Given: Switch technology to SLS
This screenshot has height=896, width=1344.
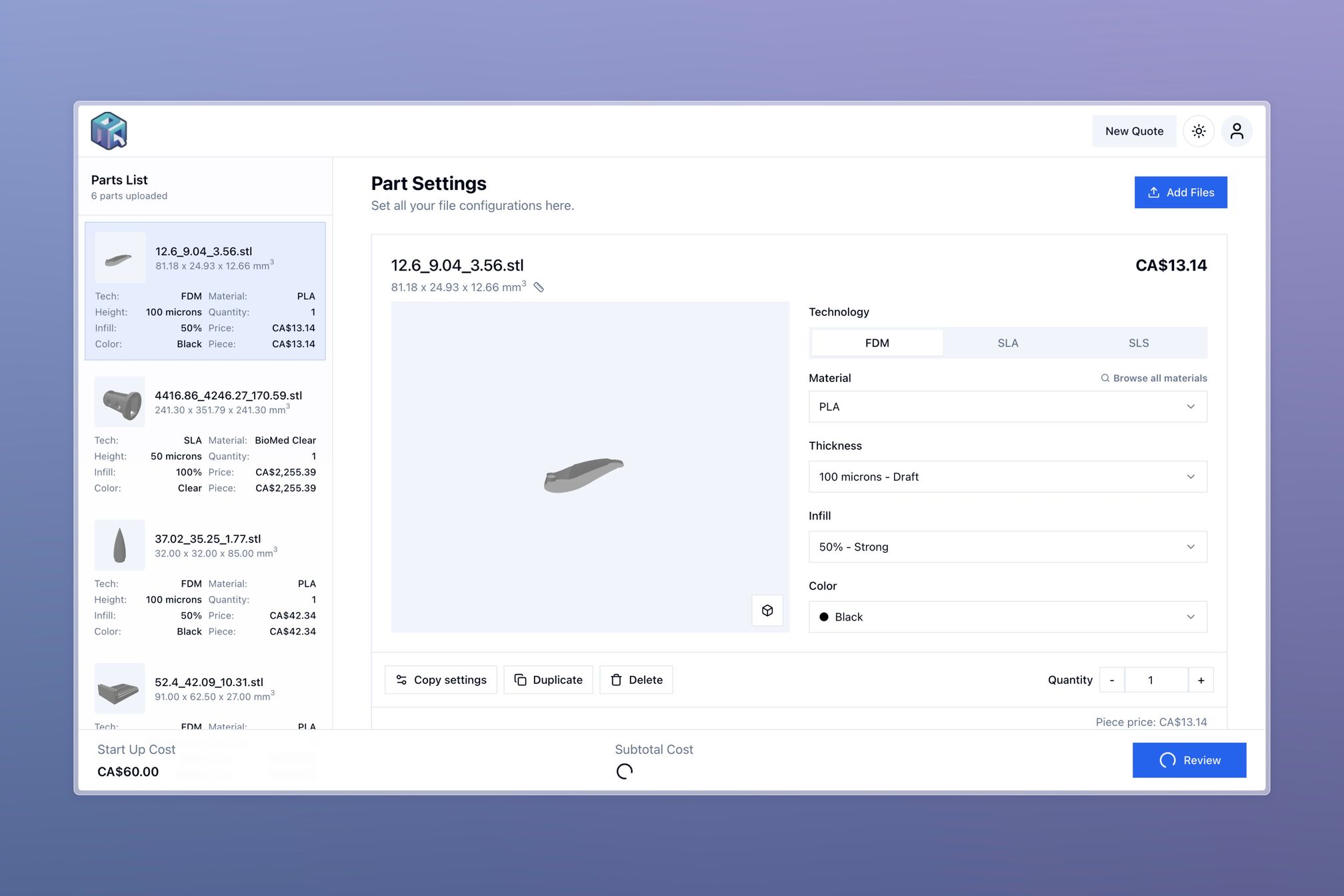Looking at the screenshot, I should (x=1138, y=343).
